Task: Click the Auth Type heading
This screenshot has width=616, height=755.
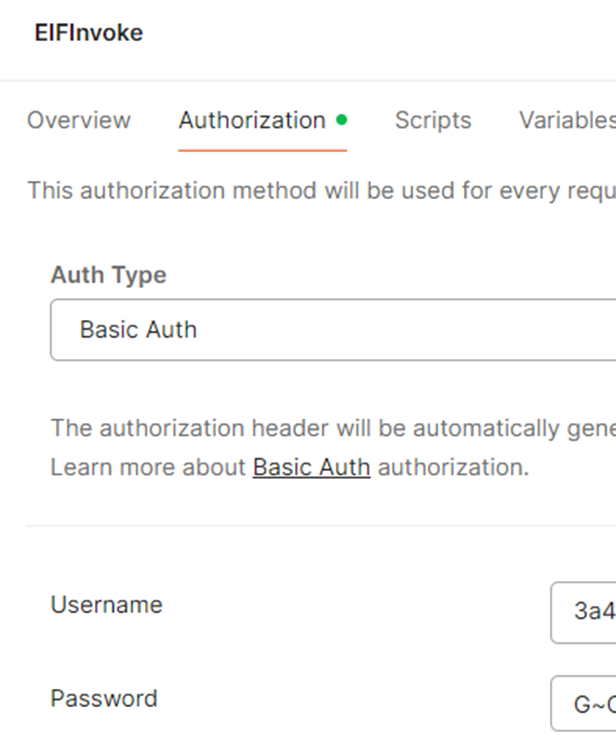Action: 108,275
